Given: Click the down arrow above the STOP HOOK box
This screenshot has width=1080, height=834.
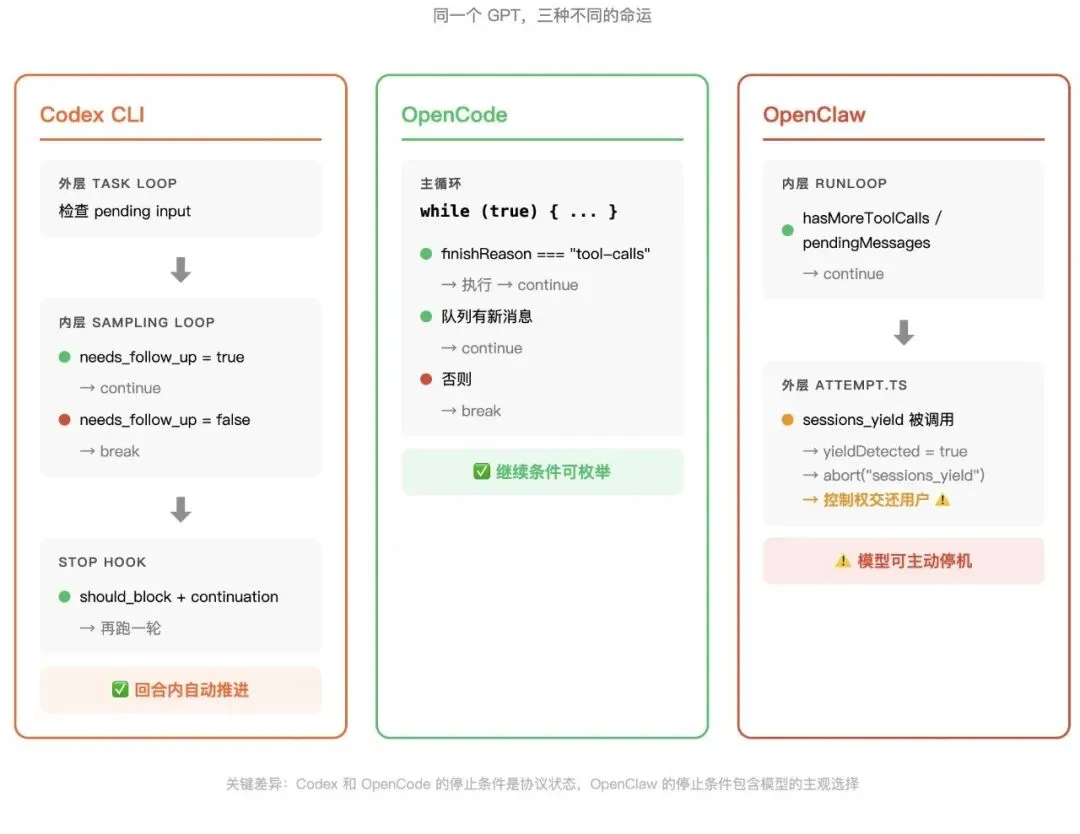Looking at the screenshot, I should pos(180,509).
